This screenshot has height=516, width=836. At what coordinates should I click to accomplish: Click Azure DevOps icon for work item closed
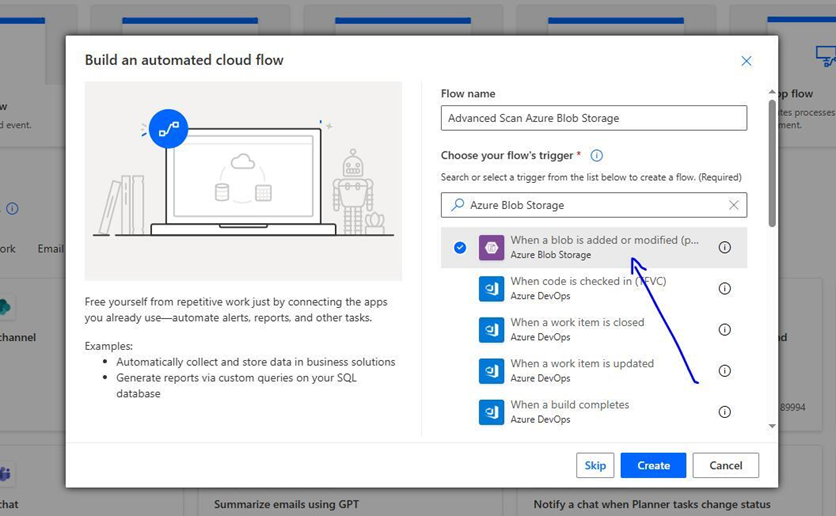tap(491, 329)
